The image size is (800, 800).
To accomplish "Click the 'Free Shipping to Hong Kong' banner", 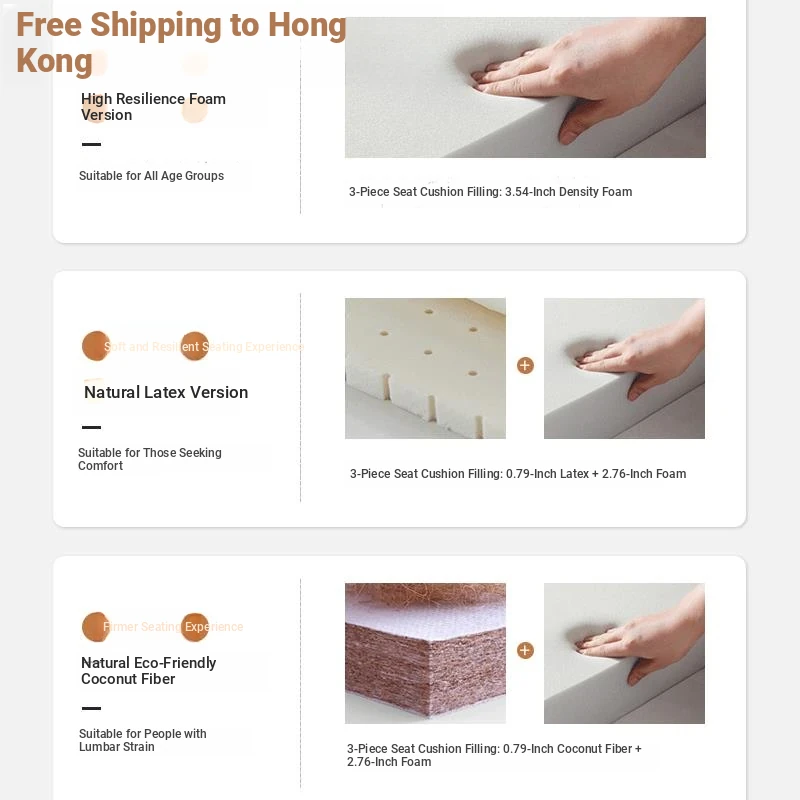I will click(181, 43).
